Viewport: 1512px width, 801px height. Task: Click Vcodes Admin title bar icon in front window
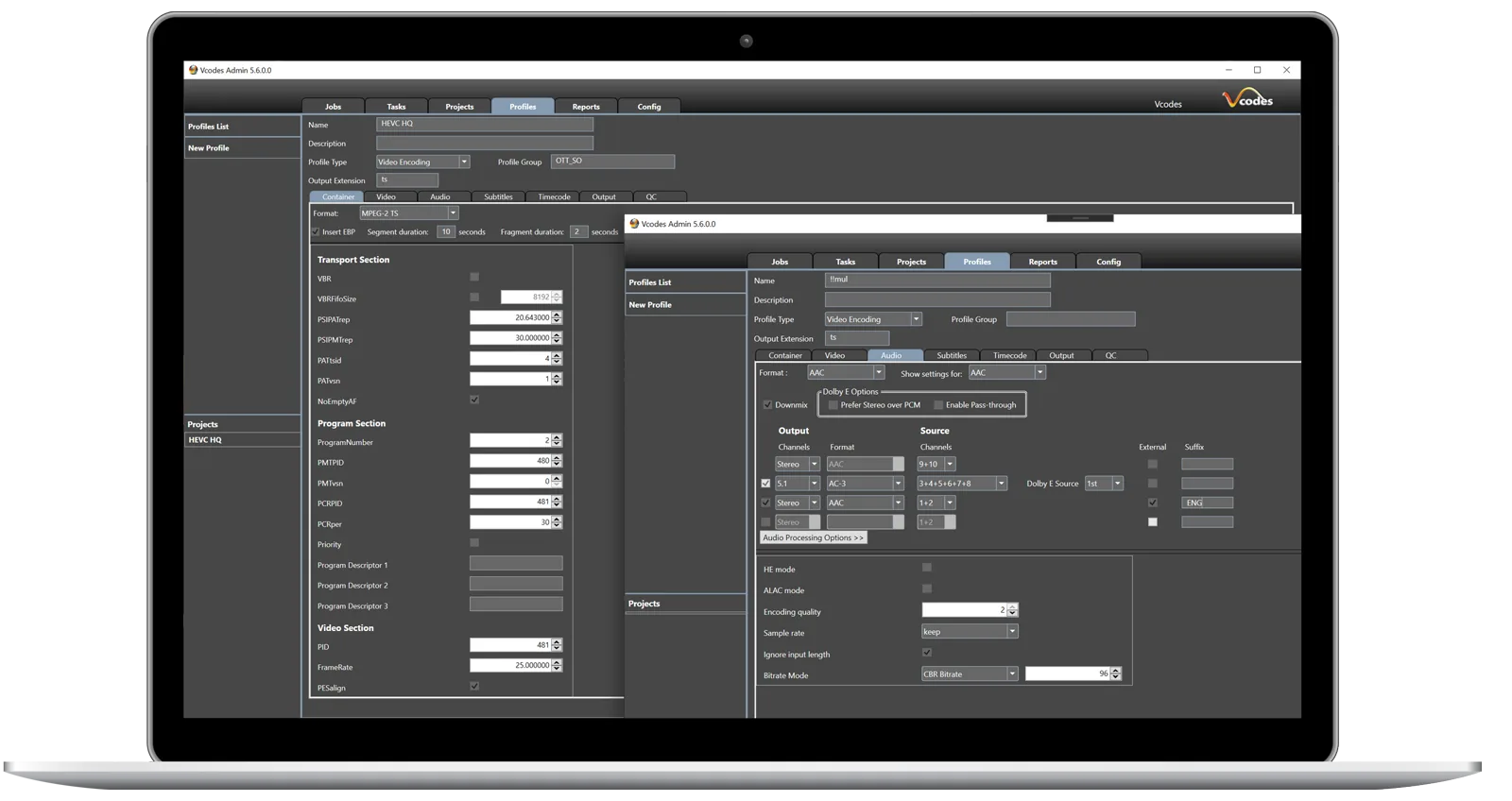point(634,224)
